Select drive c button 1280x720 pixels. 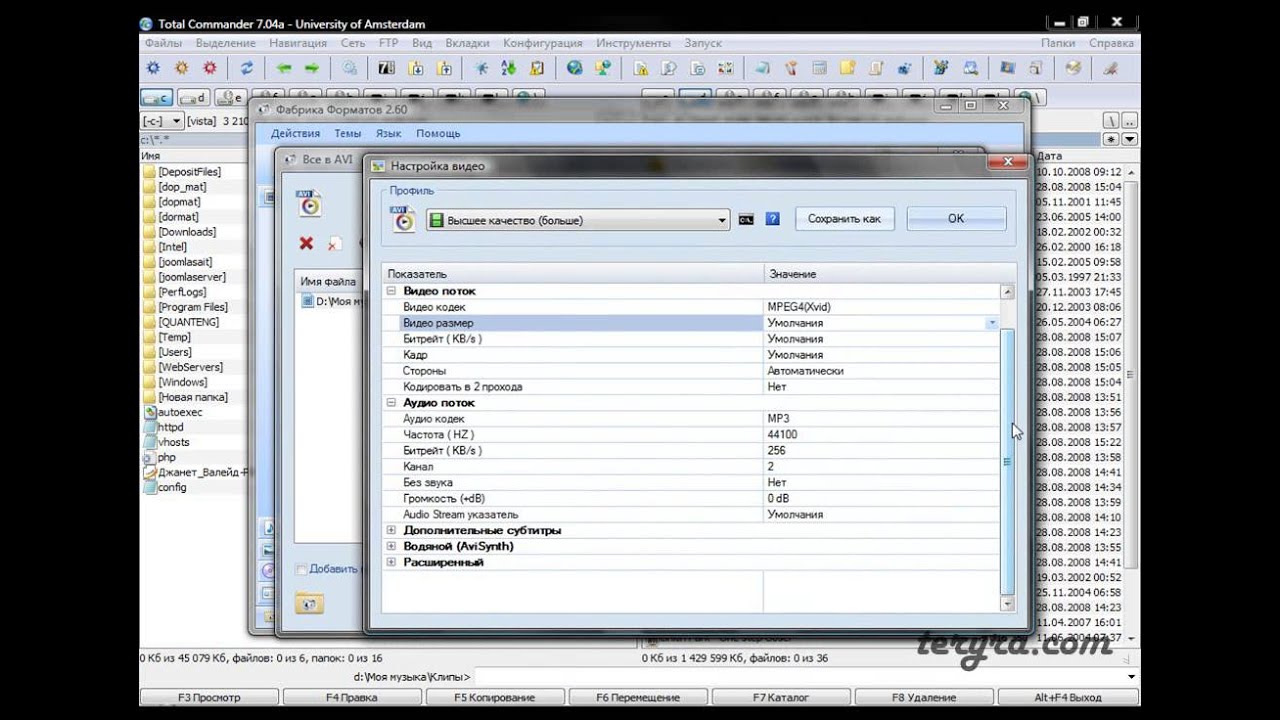[x=157, y=97]
